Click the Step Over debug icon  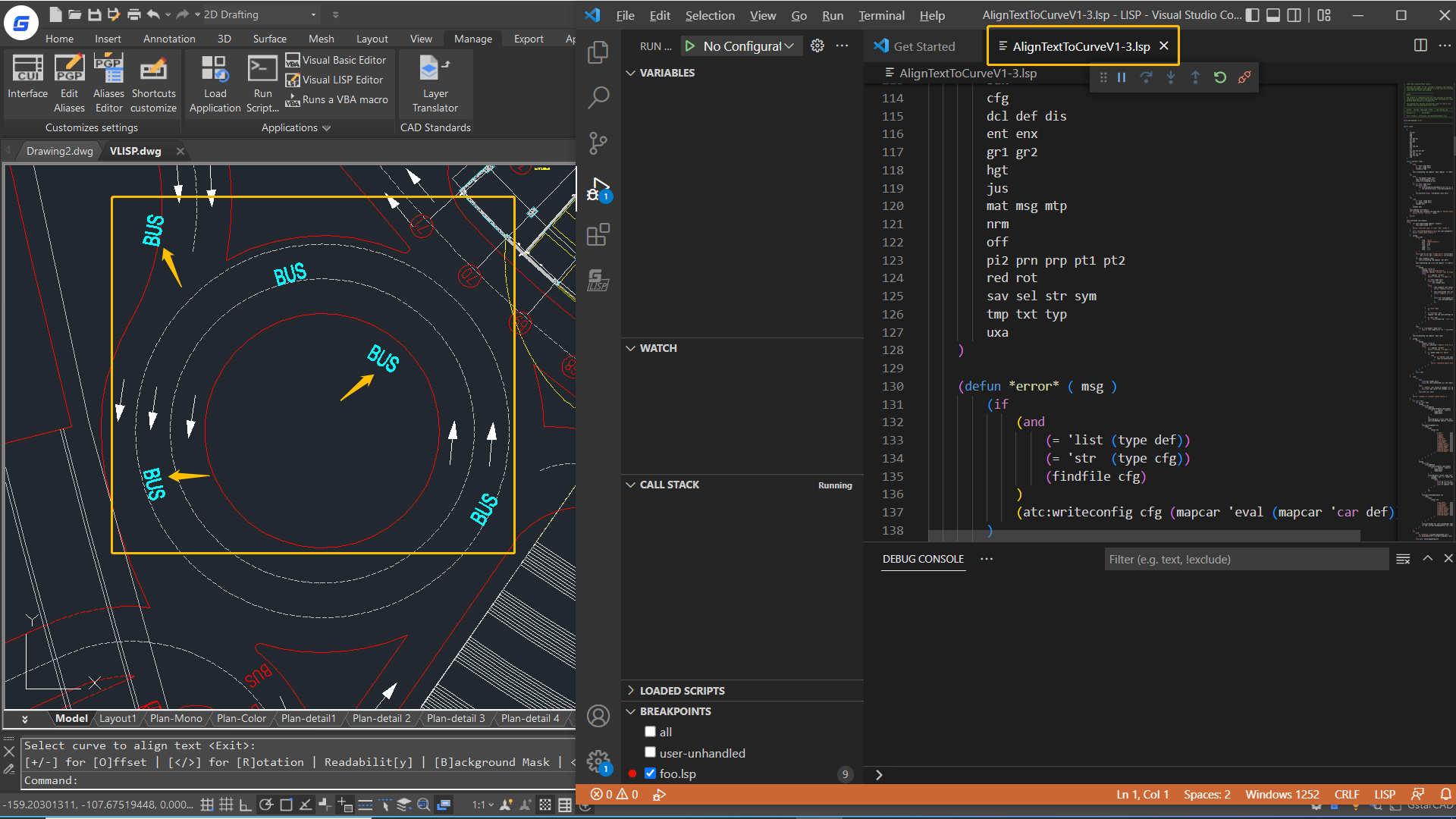point(1146,77)
